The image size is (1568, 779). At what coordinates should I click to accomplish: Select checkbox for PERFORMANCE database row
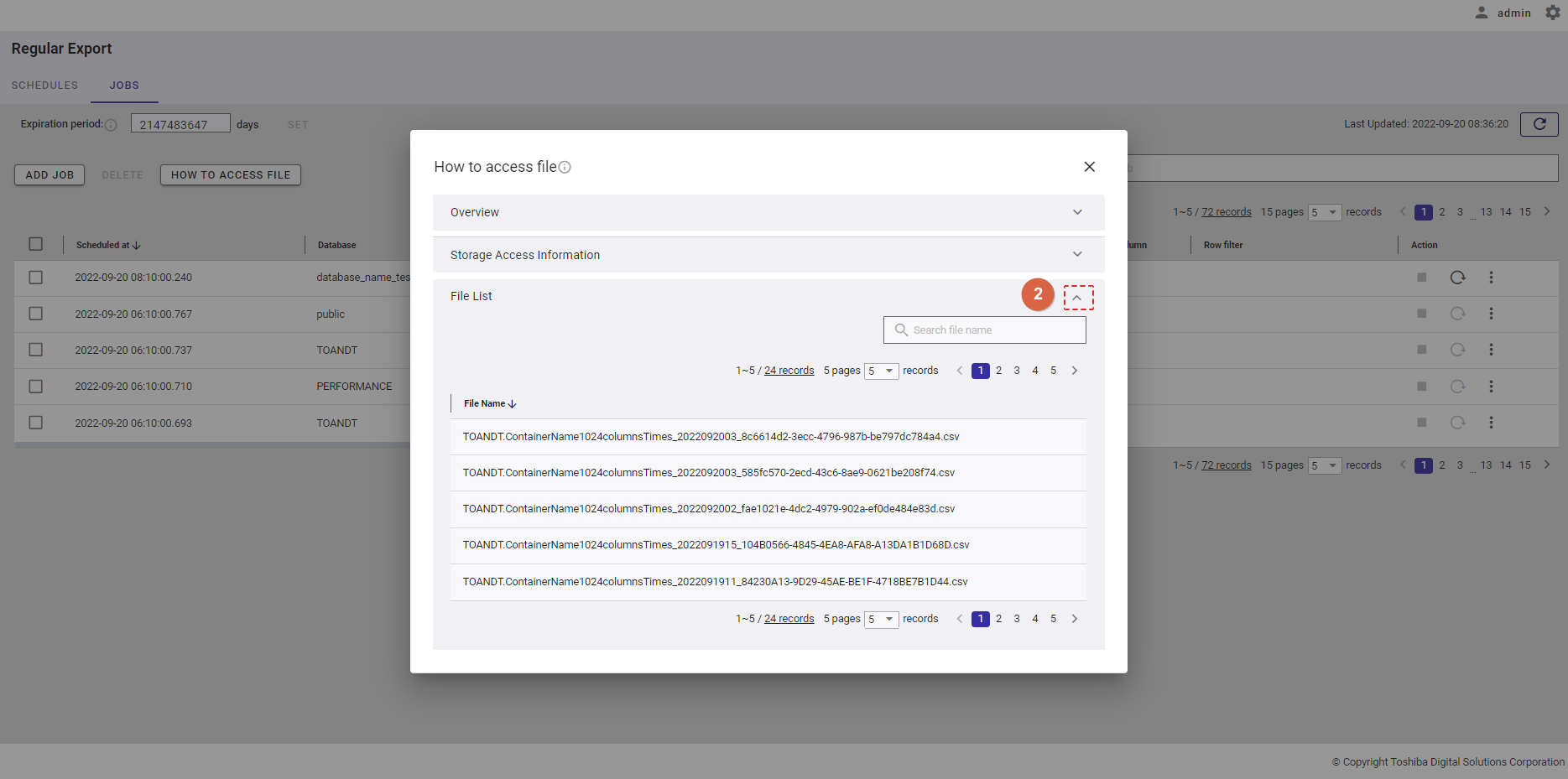pyautogui.click(x=35, y=387)
